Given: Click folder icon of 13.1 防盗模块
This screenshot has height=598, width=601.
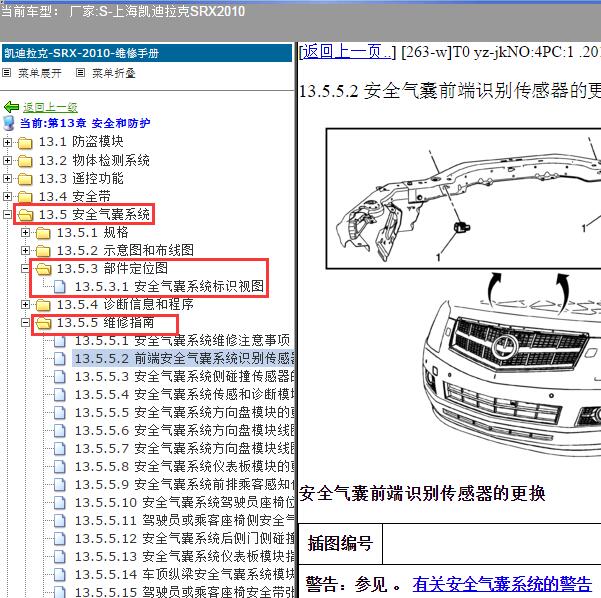Looking at the screenshot, I should click(25, 143).
